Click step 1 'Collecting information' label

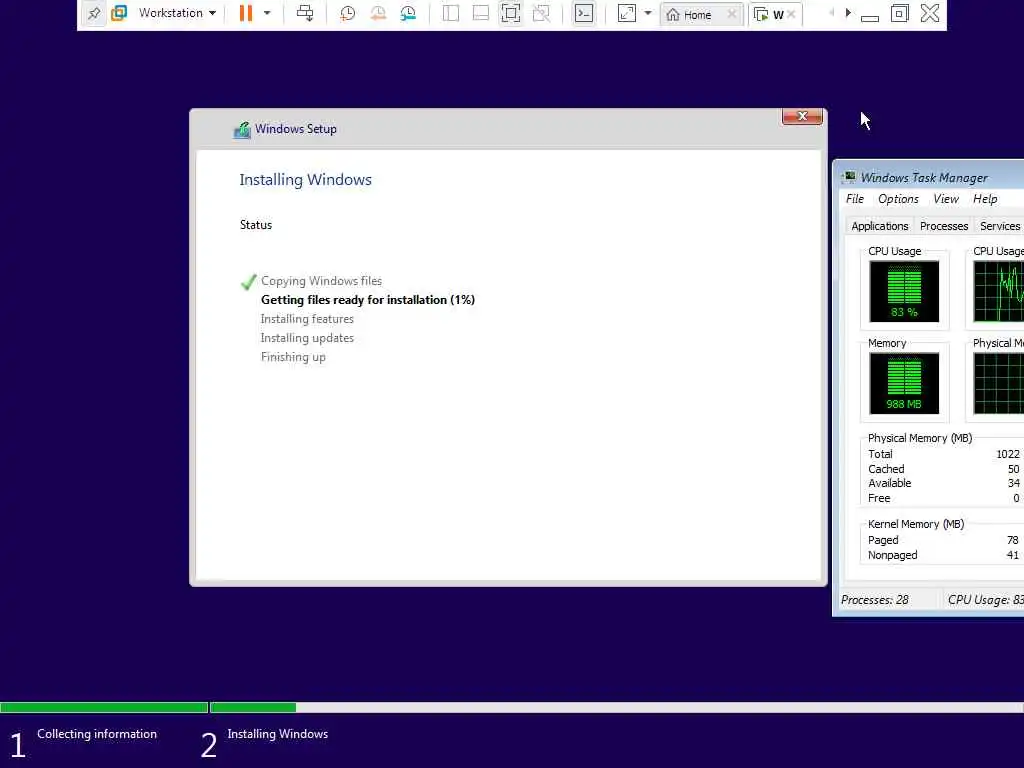(97, 734)
